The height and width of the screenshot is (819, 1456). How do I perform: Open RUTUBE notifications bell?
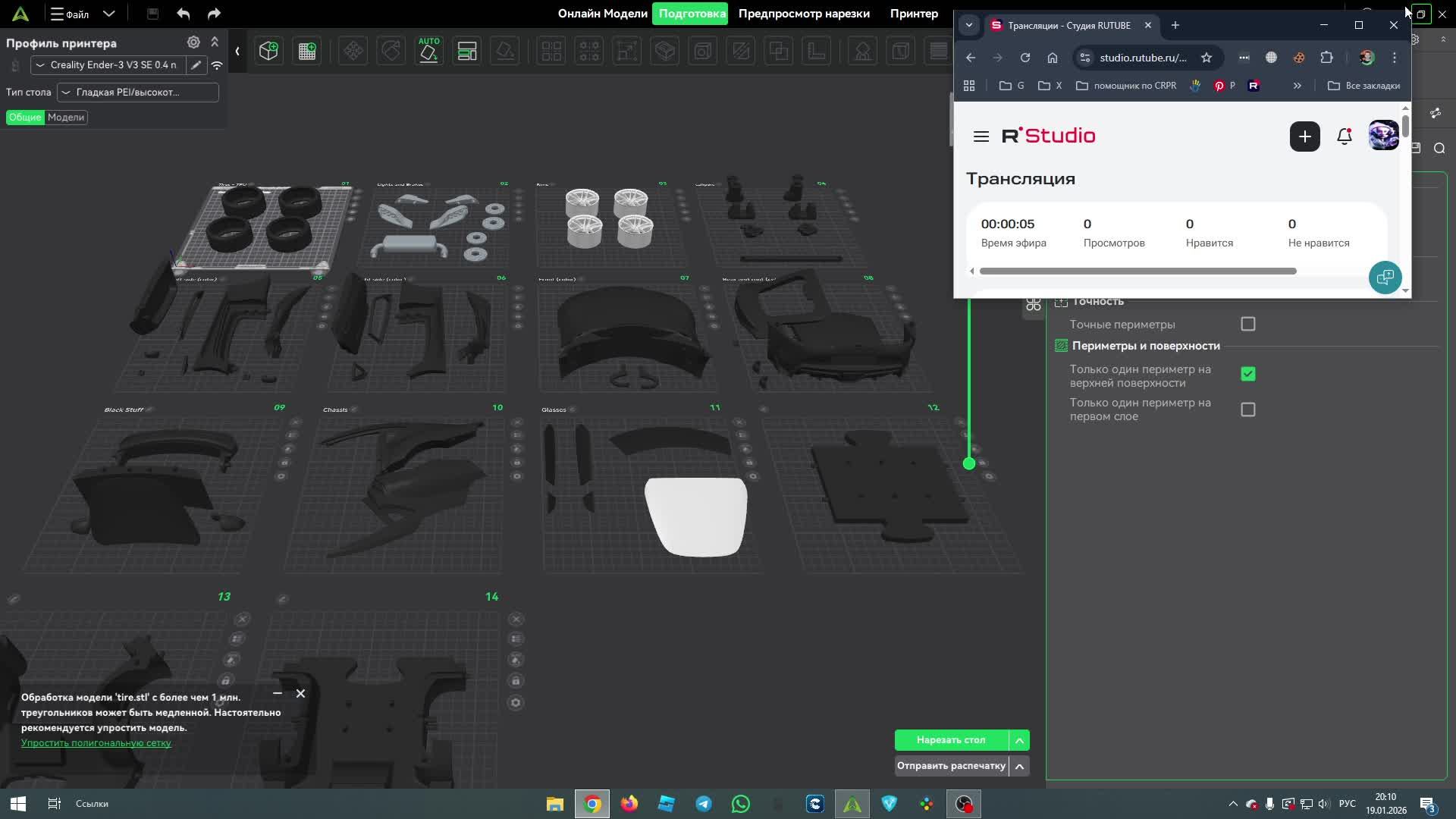[x=1345, y=136]
